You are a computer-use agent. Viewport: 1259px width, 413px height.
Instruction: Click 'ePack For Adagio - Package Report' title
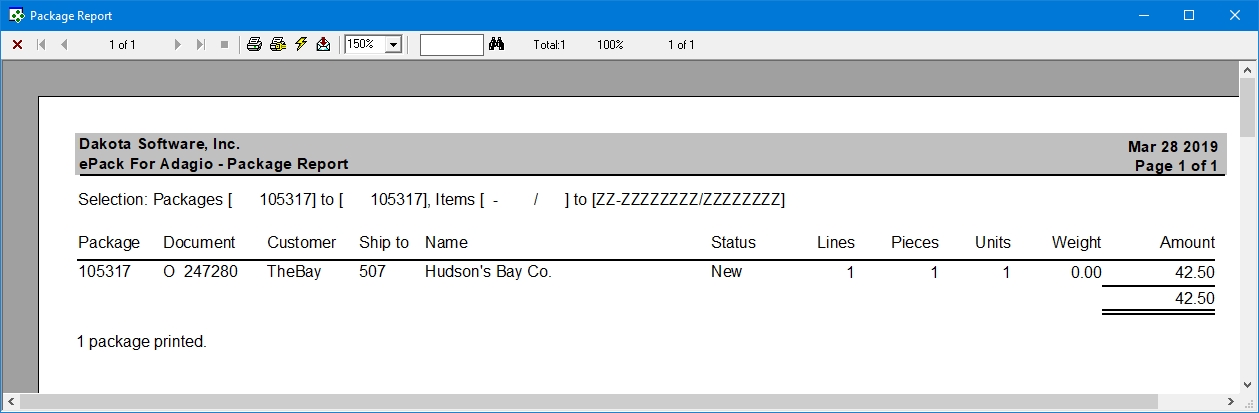point(213,164)
